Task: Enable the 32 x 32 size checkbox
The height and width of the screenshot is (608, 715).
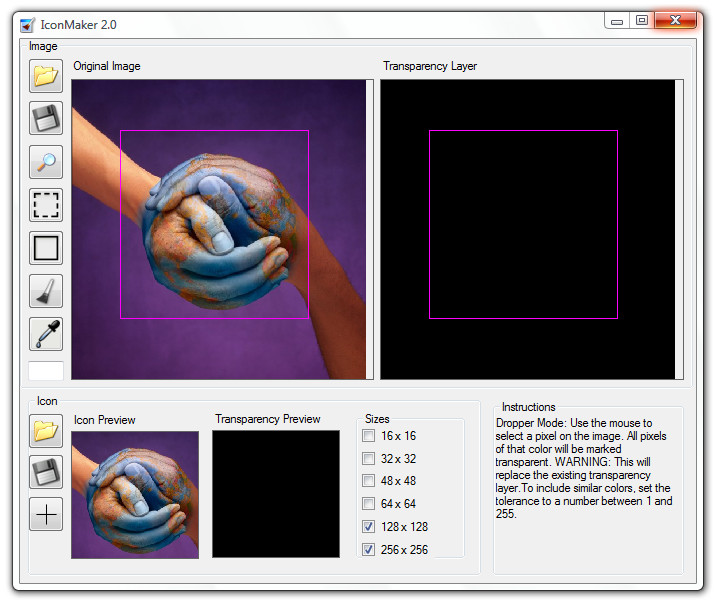Action: pos(368,458)
